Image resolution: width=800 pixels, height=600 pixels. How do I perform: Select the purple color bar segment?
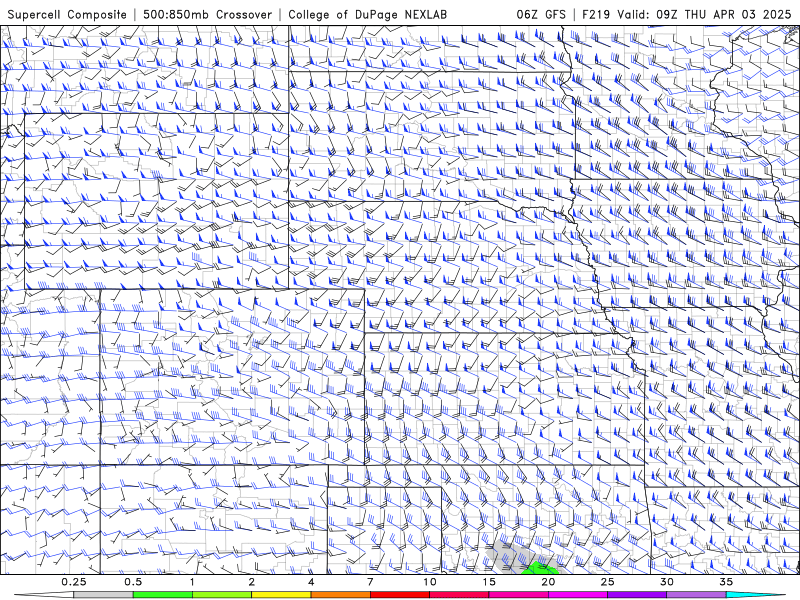[637, 595]
